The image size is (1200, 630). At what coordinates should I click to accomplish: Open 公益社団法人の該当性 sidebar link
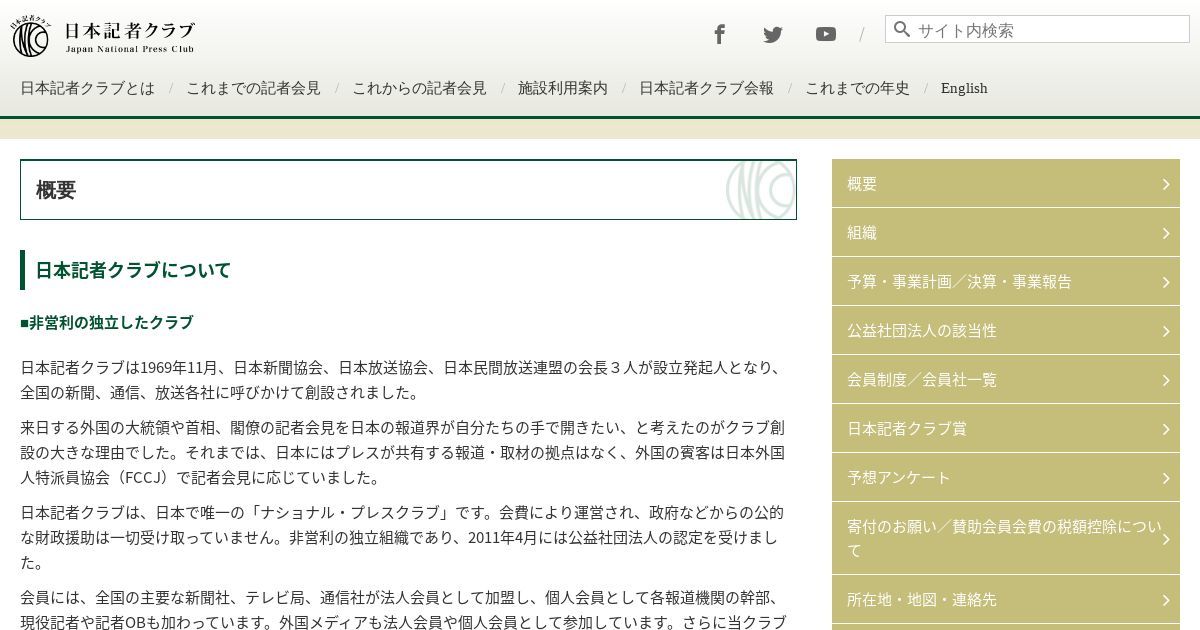click(1006, 330)
